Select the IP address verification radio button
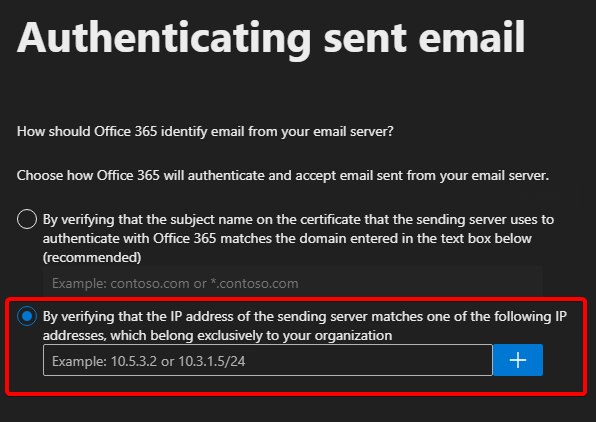Image resolution: width=596 pixels, height=422 pixels. coord(27,316)
